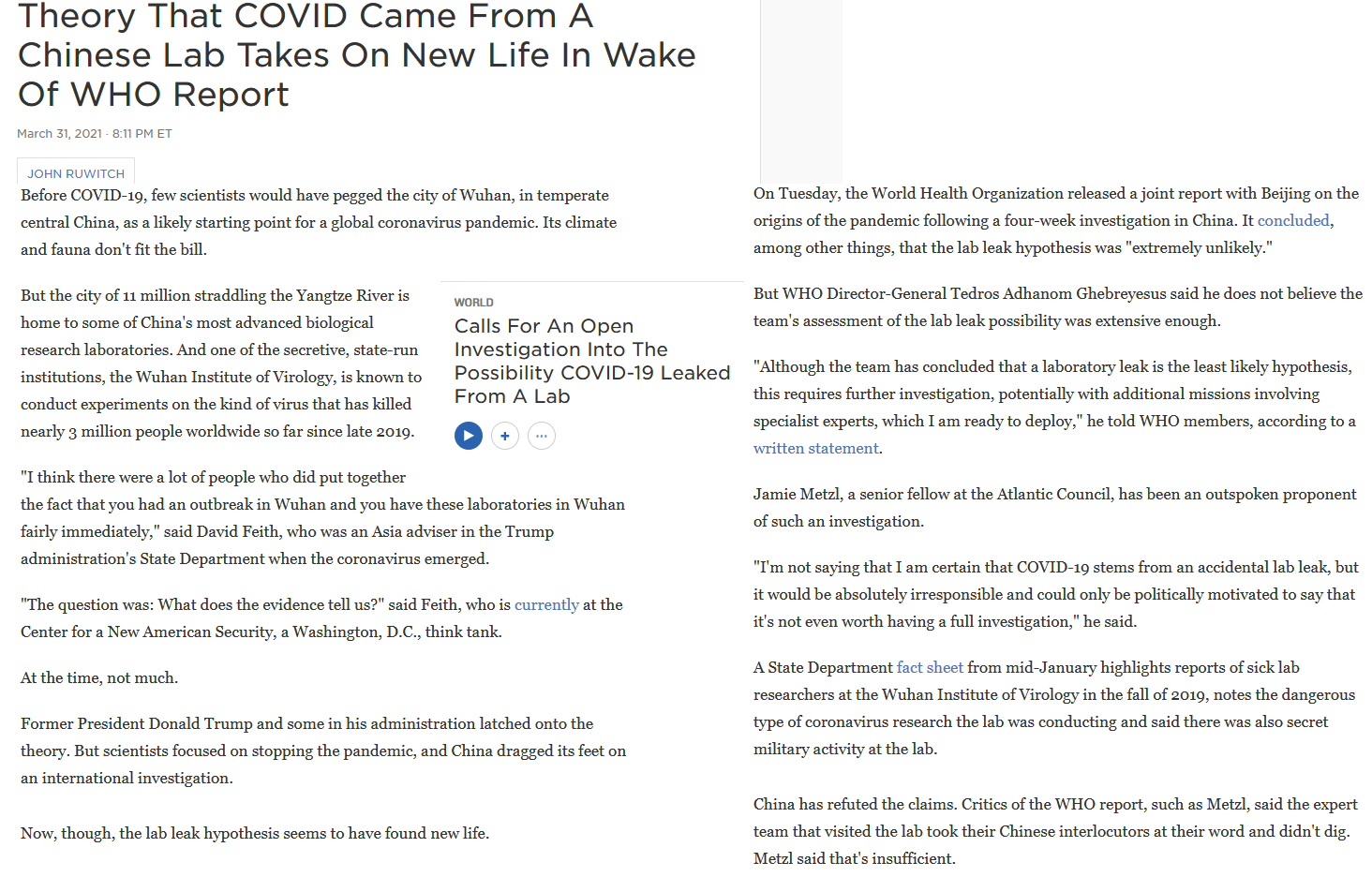Add the audio story to playlist with plus icon
This screenshot has height=877, width=1372.
505,436
